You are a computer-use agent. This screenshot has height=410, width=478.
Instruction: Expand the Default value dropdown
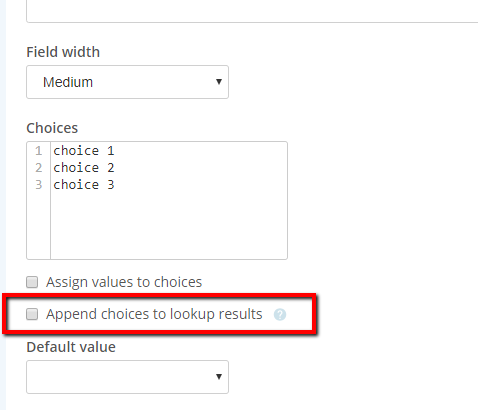[127, 377]
